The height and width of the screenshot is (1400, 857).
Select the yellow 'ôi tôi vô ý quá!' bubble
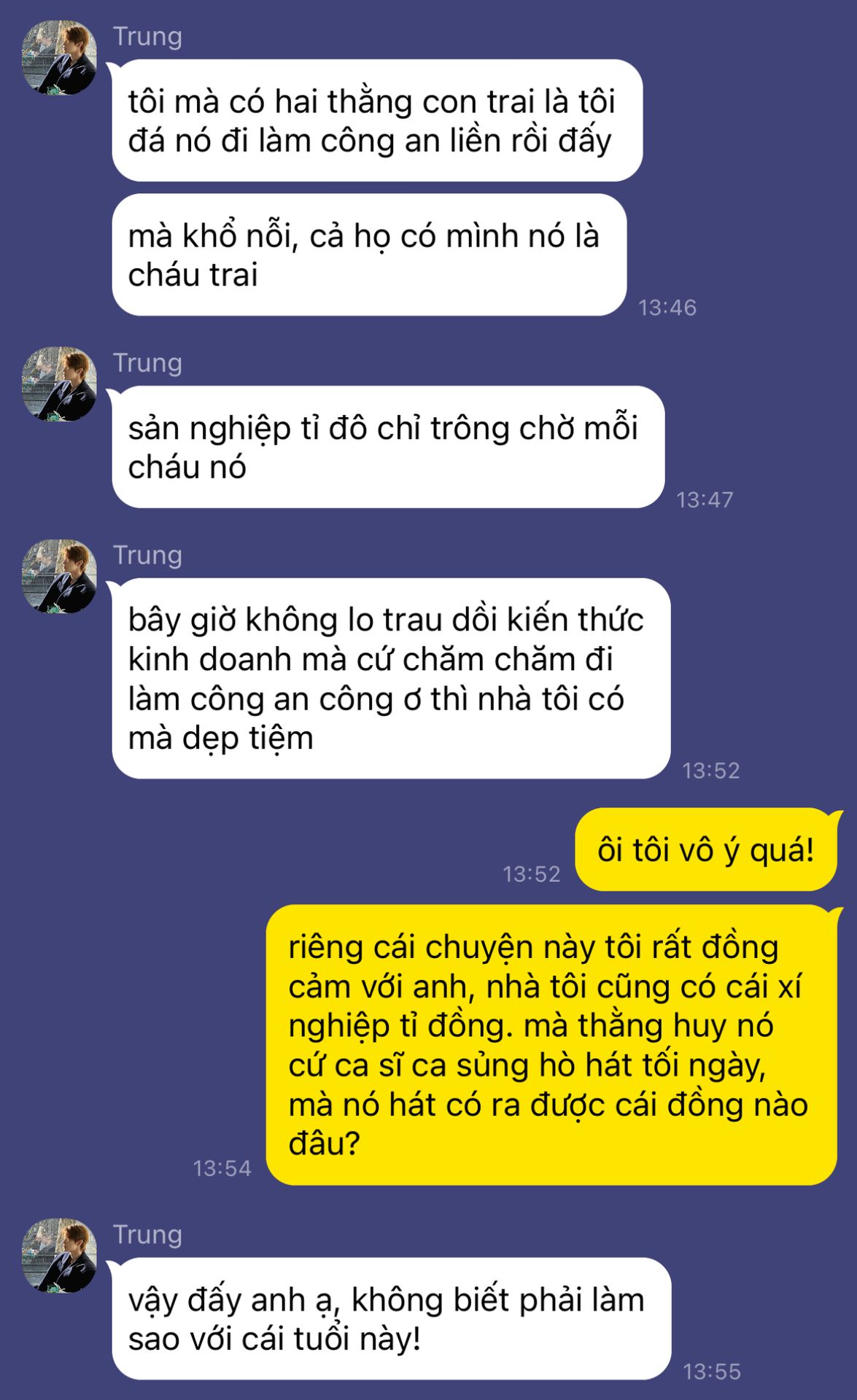(705, 849)
